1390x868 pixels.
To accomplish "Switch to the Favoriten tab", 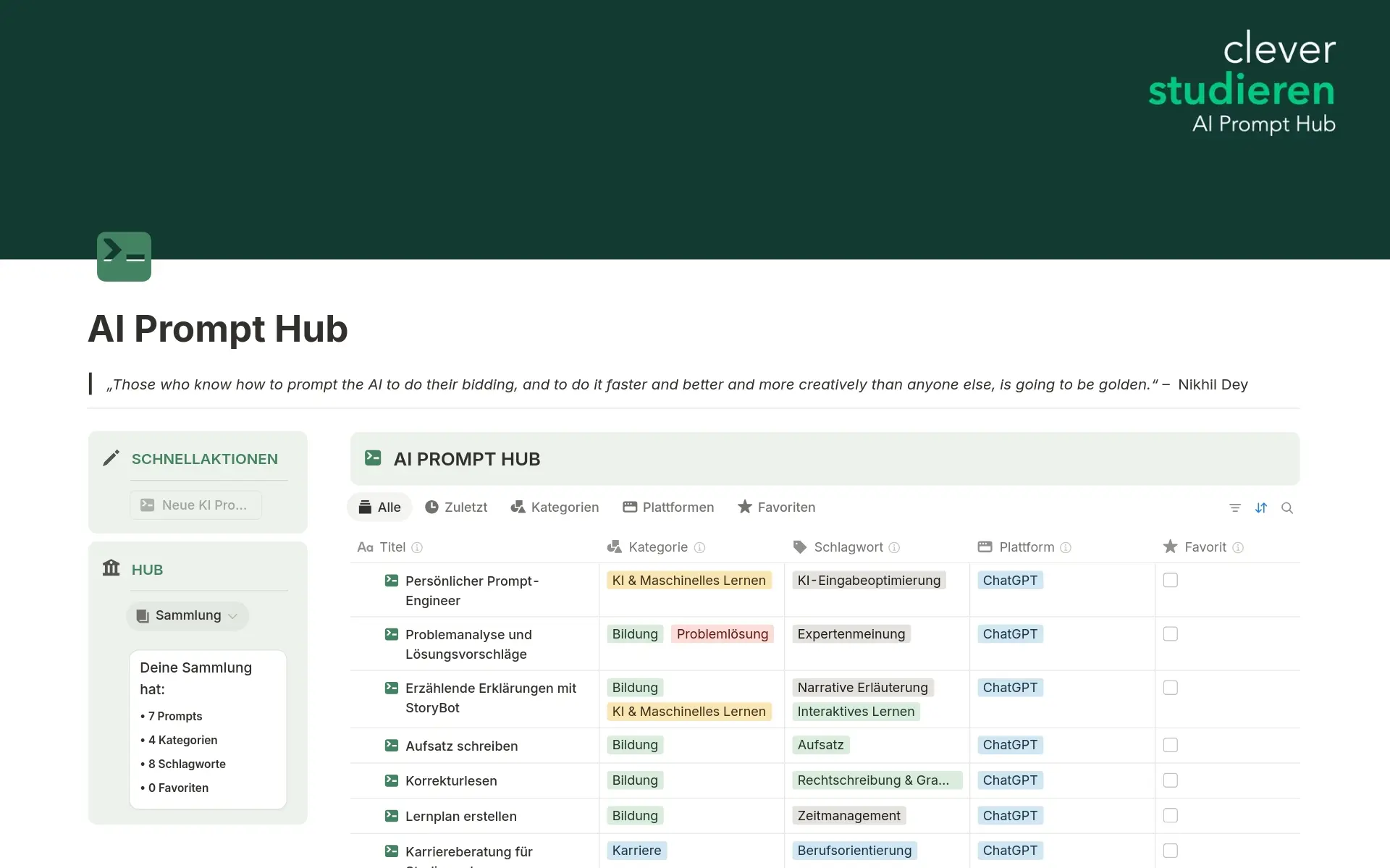I will pyautogui.click(x=776, y=507).
